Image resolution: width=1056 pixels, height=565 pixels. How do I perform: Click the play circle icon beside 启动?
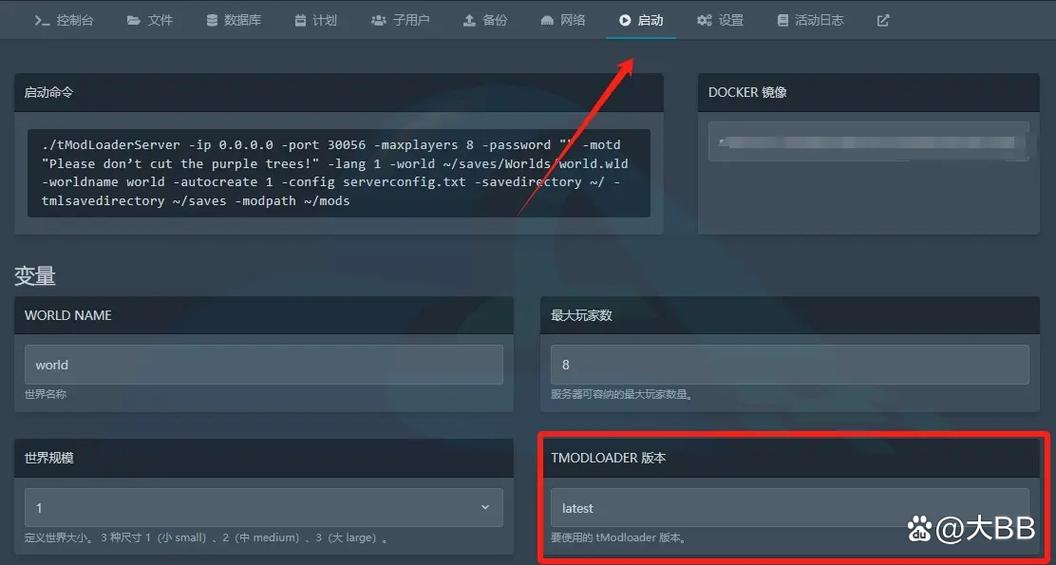(625, 20)
